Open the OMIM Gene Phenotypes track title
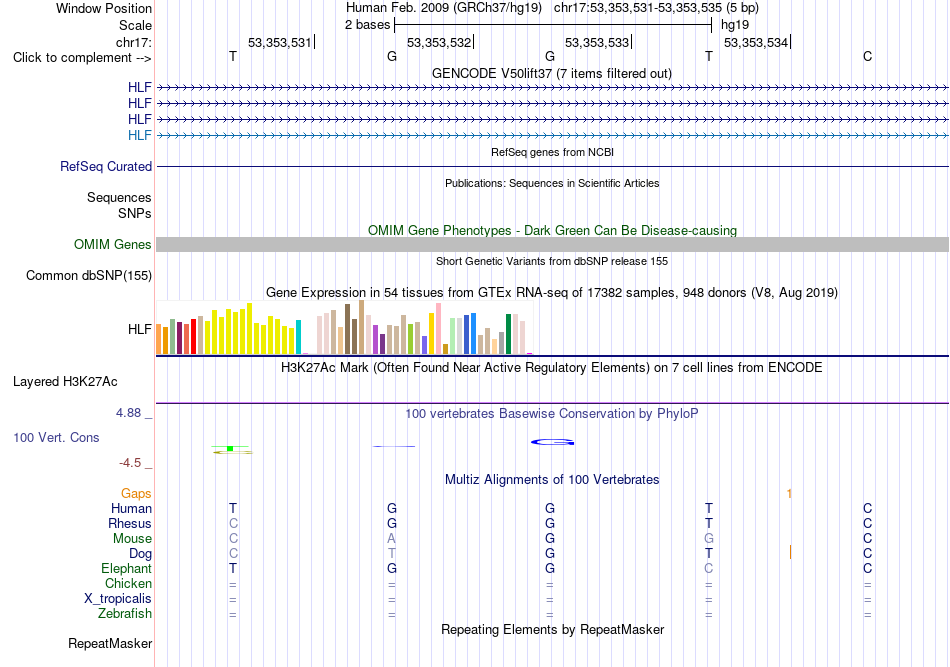Image resolution: width=950 pixels, height=667 pixels. point(553,230)
